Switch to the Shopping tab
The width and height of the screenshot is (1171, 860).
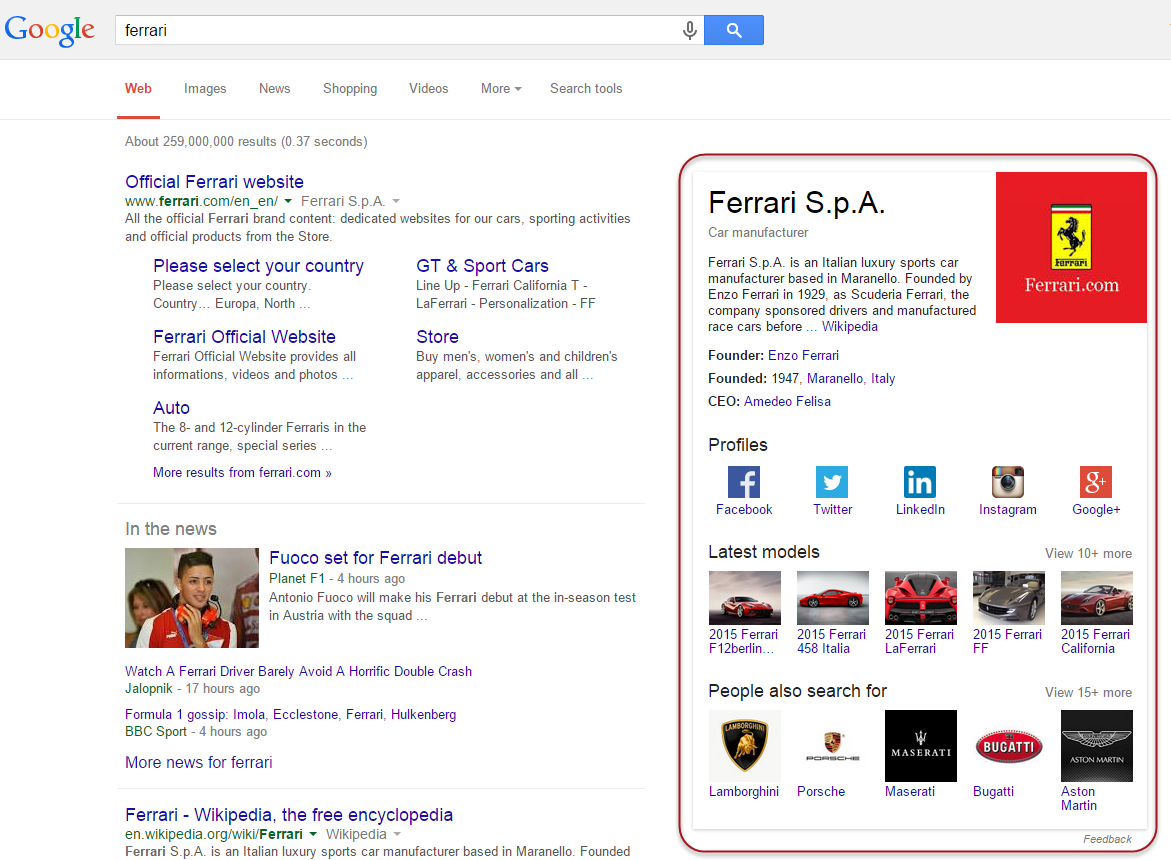tap(350, 89)
